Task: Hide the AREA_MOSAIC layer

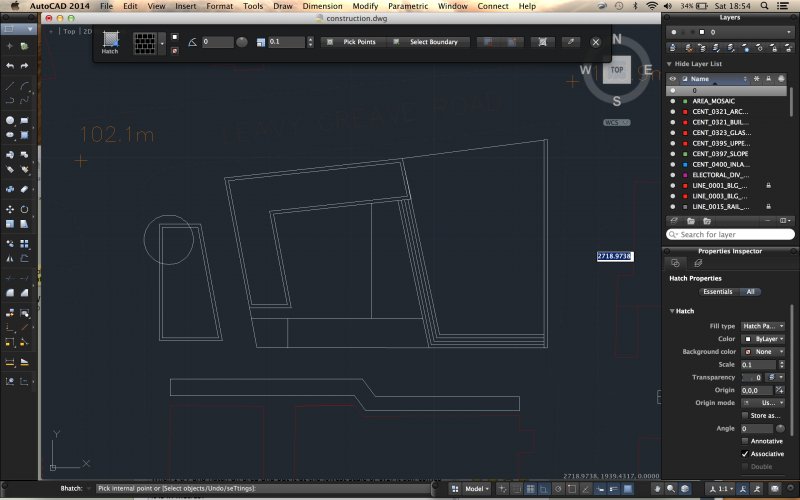Action: coord(672,101)
